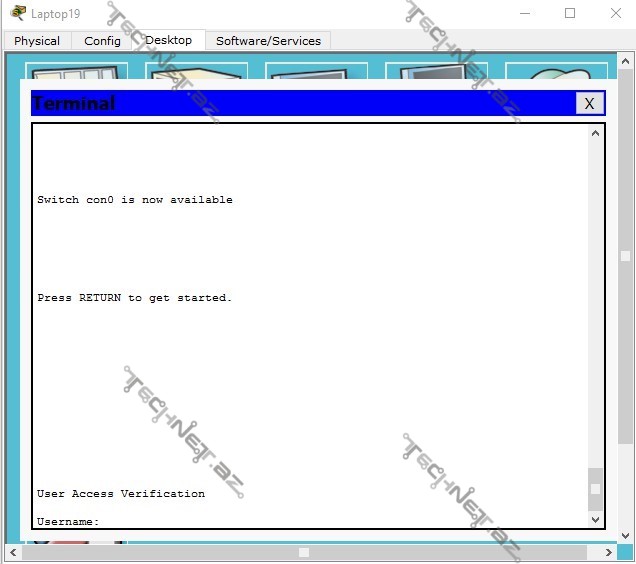
Task: Click the horizontal scrollbar left arrow
Action: [13, 552]
